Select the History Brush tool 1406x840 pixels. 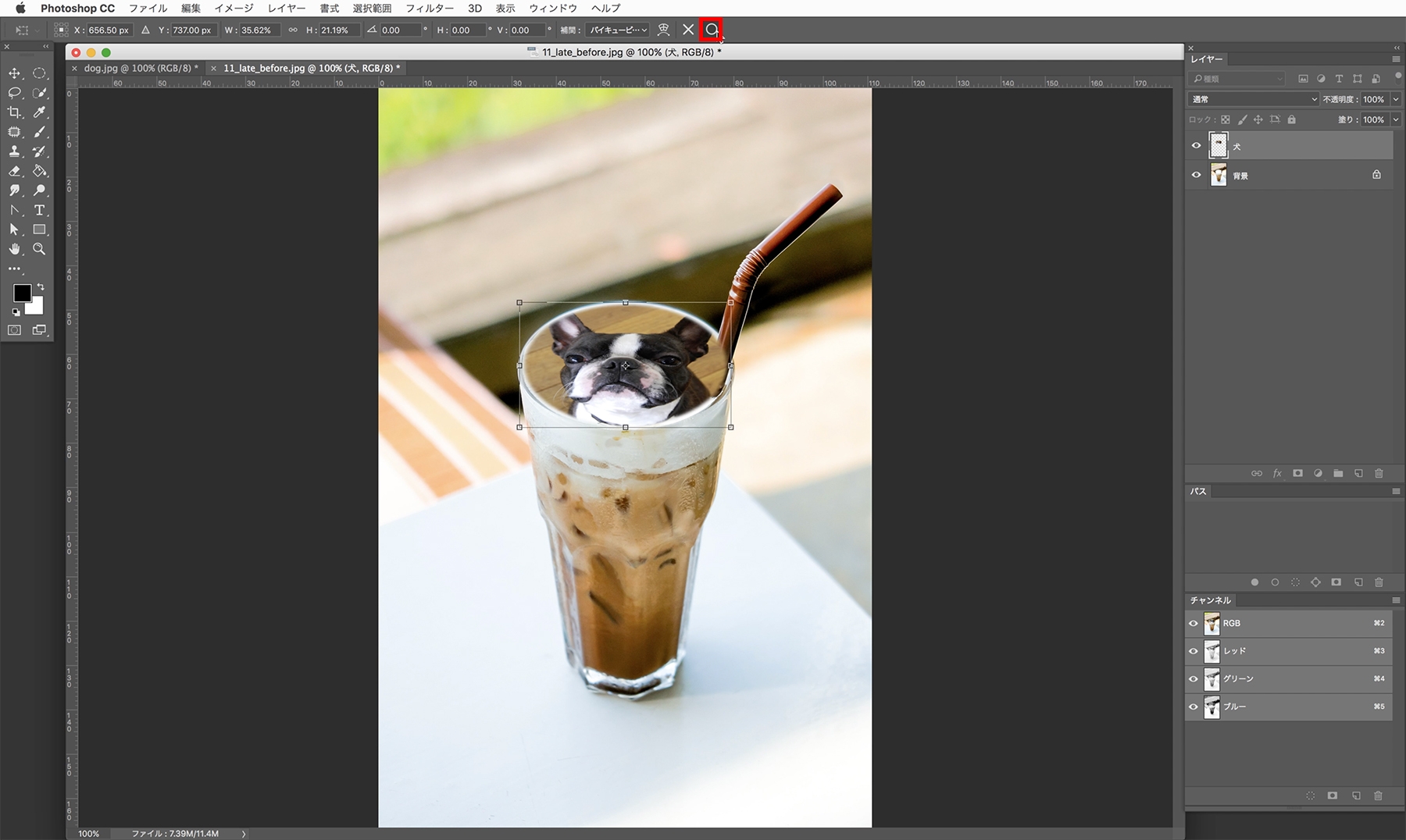(39, 151)
